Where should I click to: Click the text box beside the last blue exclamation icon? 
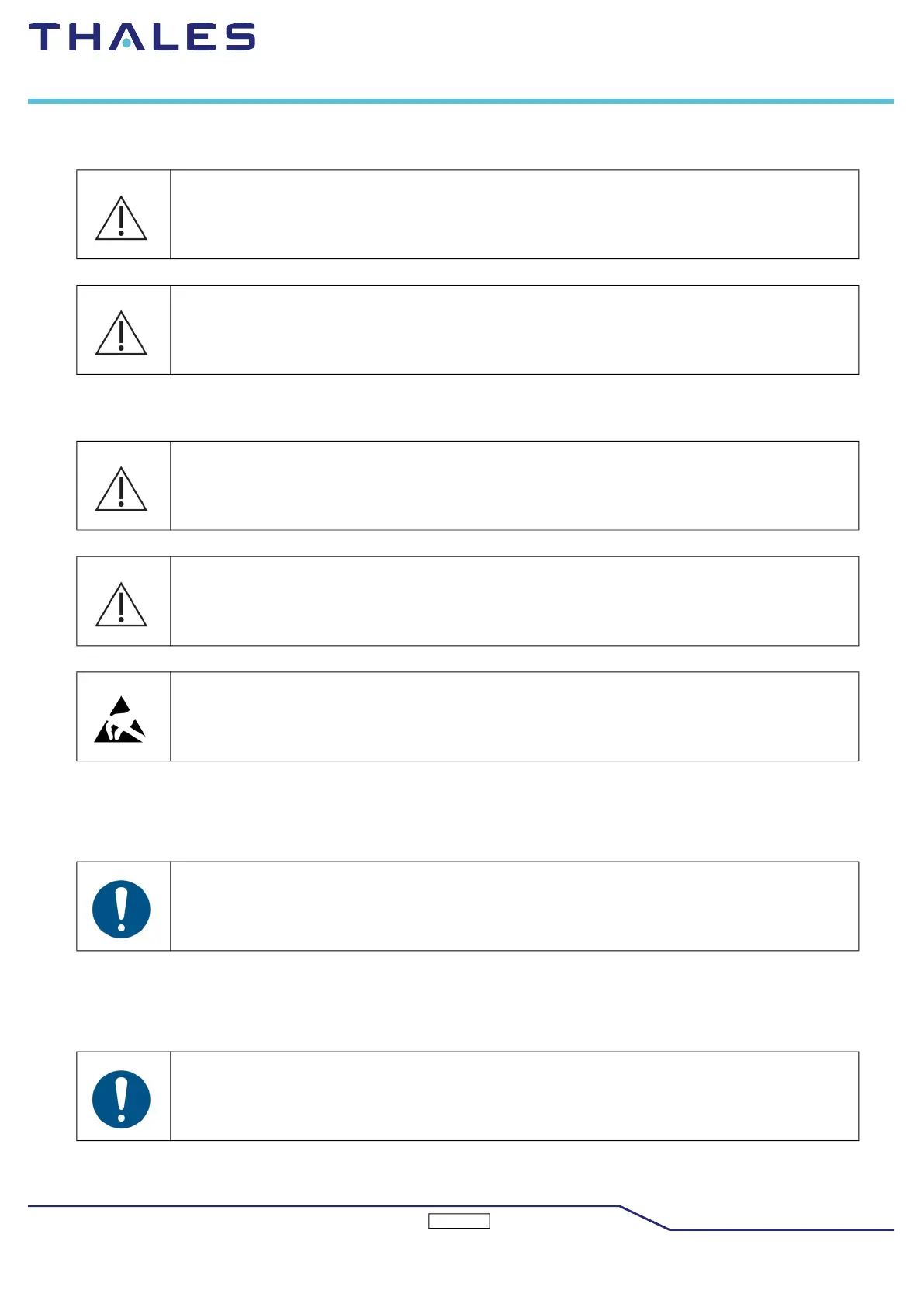point(514,1096)
